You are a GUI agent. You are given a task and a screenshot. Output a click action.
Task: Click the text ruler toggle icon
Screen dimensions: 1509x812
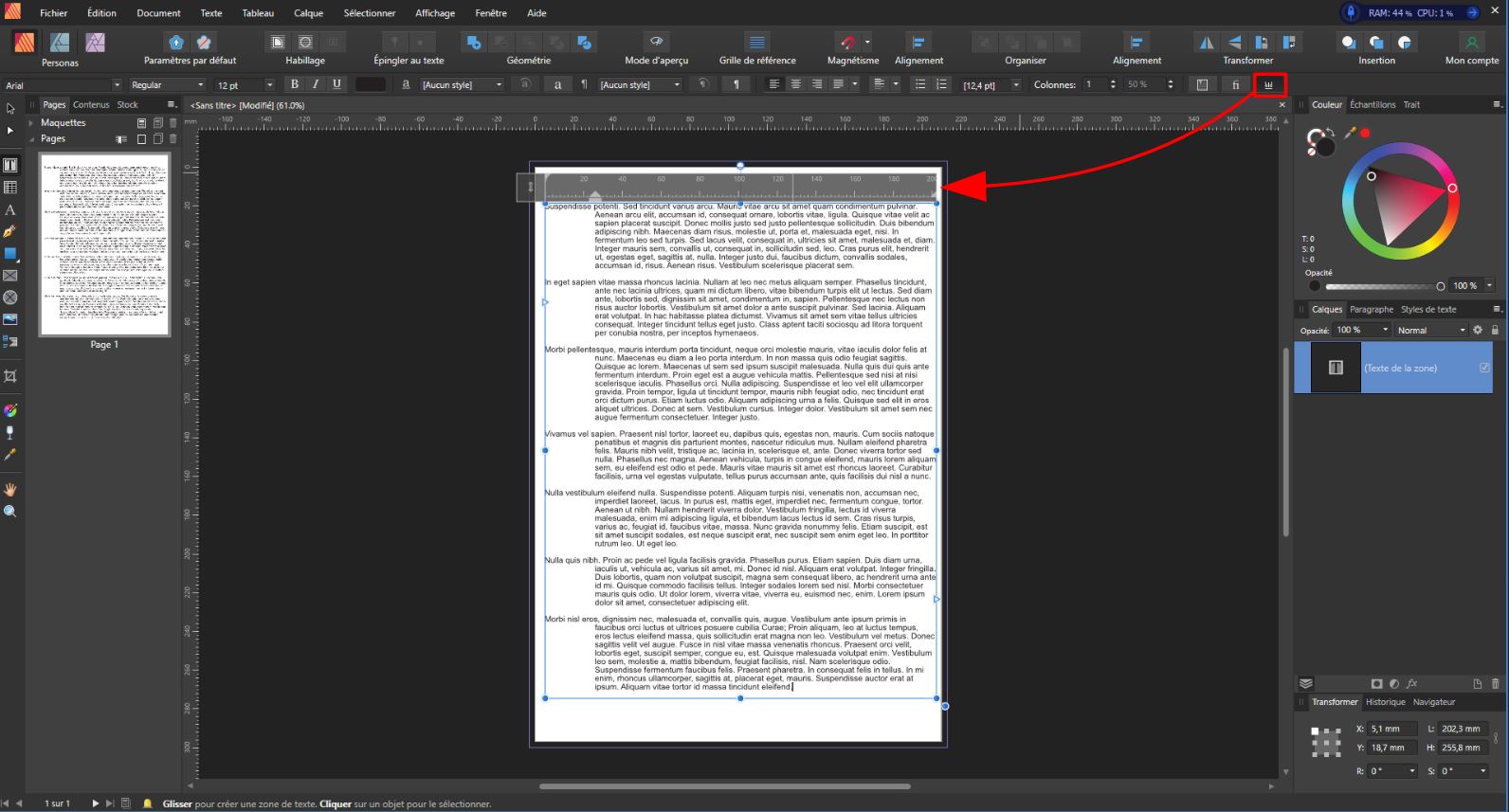[1268, 84]
